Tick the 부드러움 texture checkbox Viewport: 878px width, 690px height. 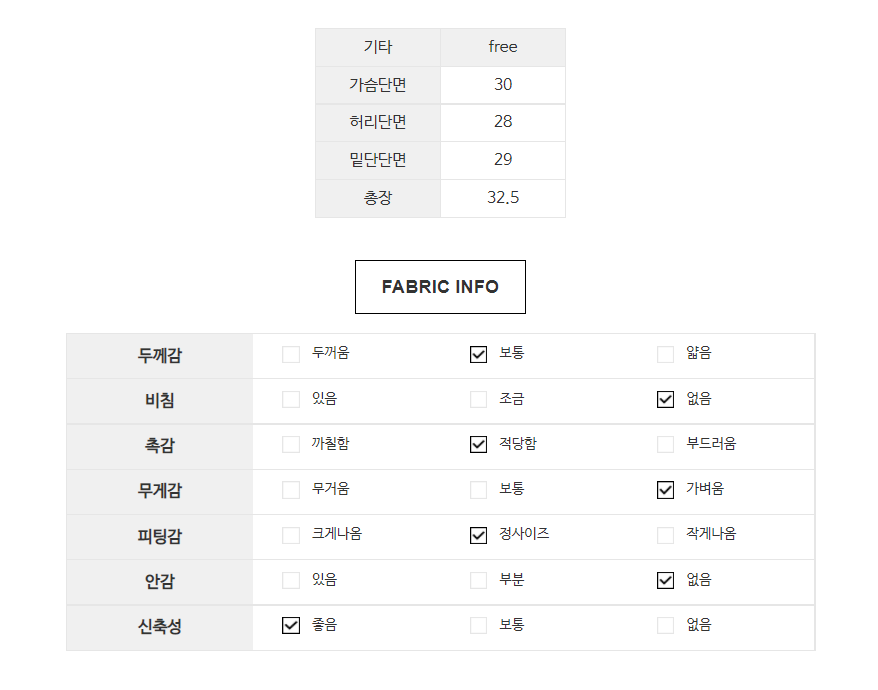pyautogui.click(x=666, y=445)
